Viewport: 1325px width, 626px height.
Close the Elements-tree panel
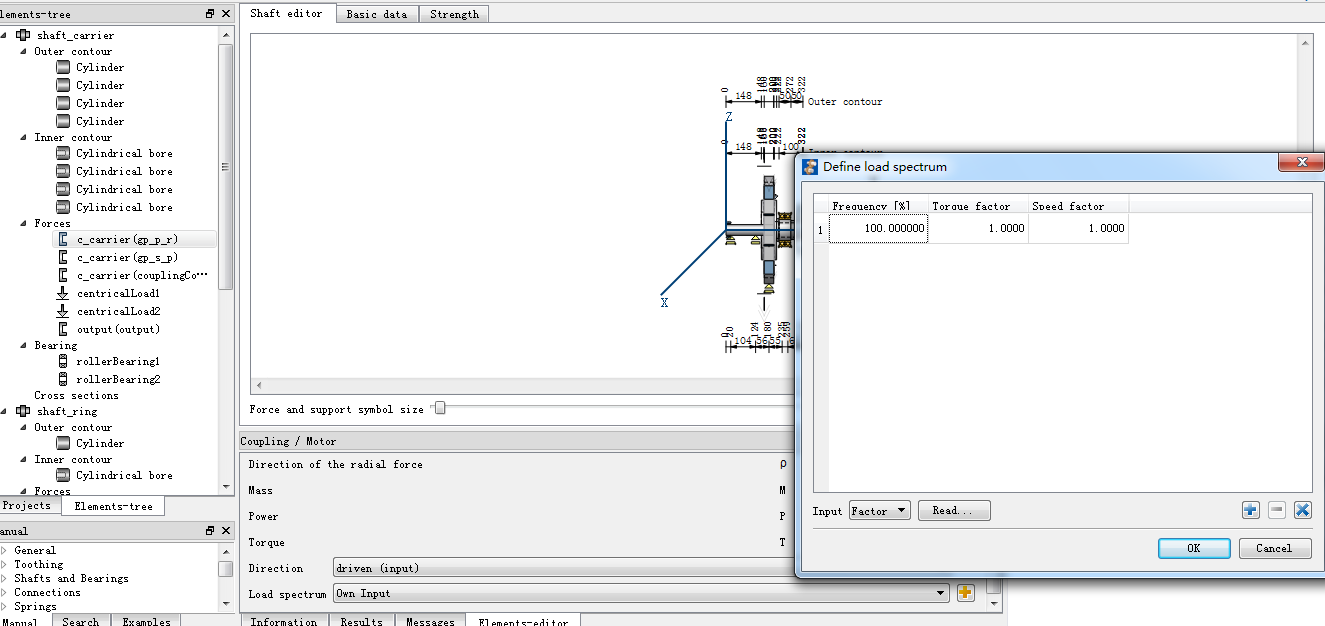pos(225,14)
